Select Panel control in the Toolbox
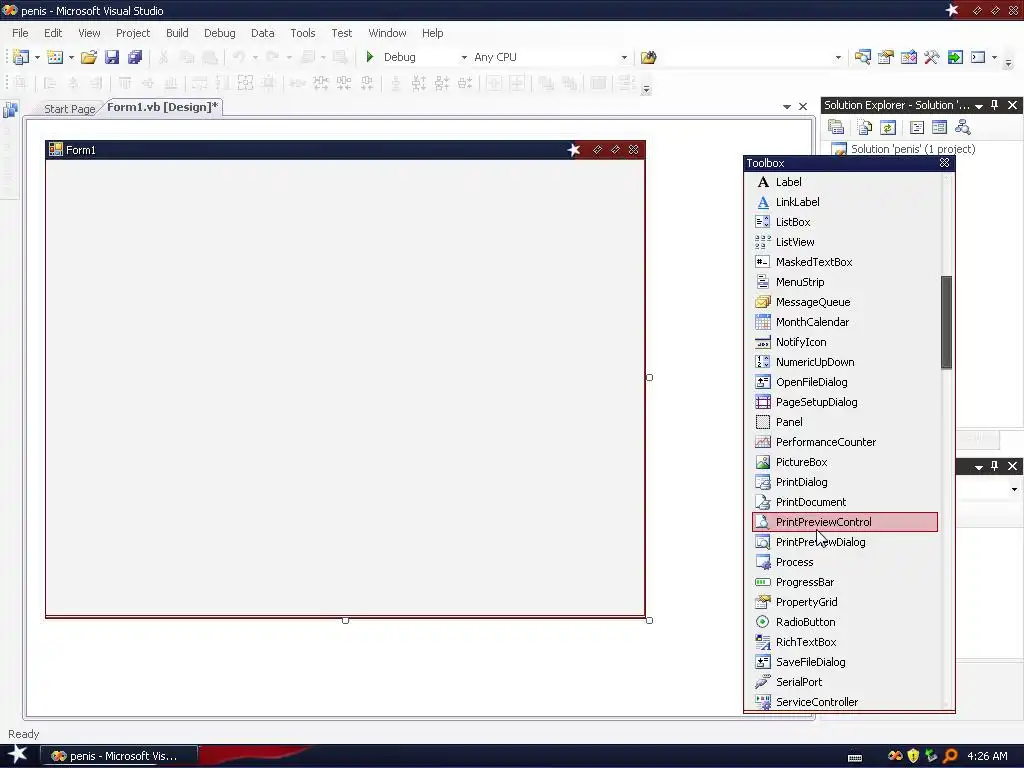Screen dimensions: 1024x768 845,423
